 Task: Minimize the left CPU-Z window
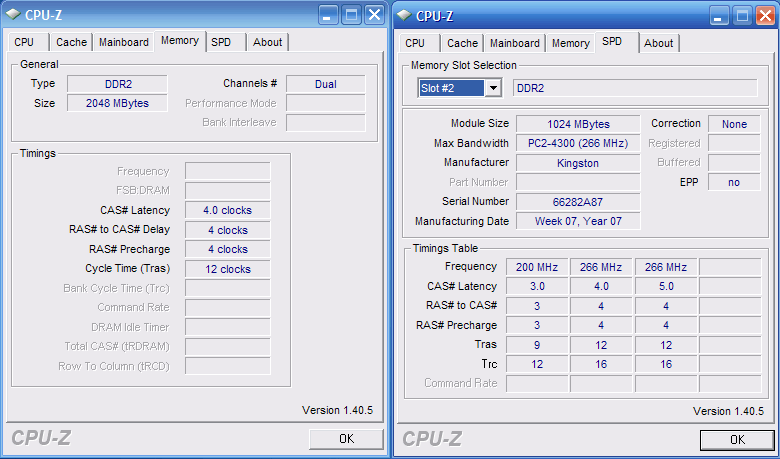tap(328, 15)
